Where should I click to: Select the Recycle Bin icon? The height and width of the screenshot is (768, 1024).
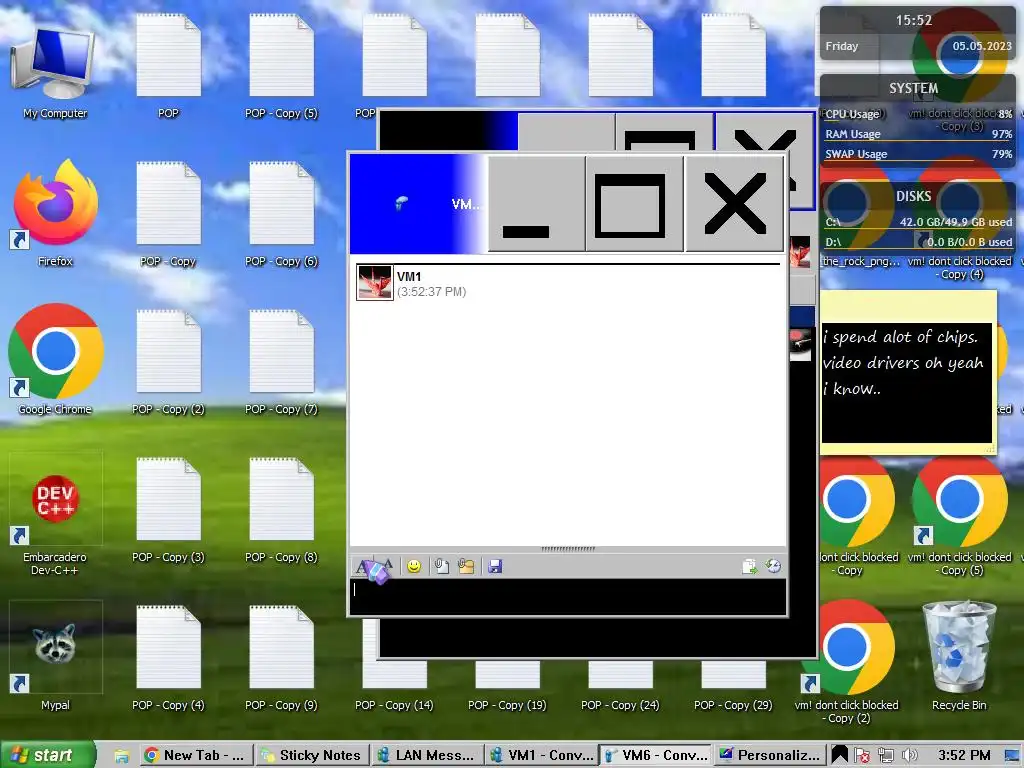tap(959, 656)
